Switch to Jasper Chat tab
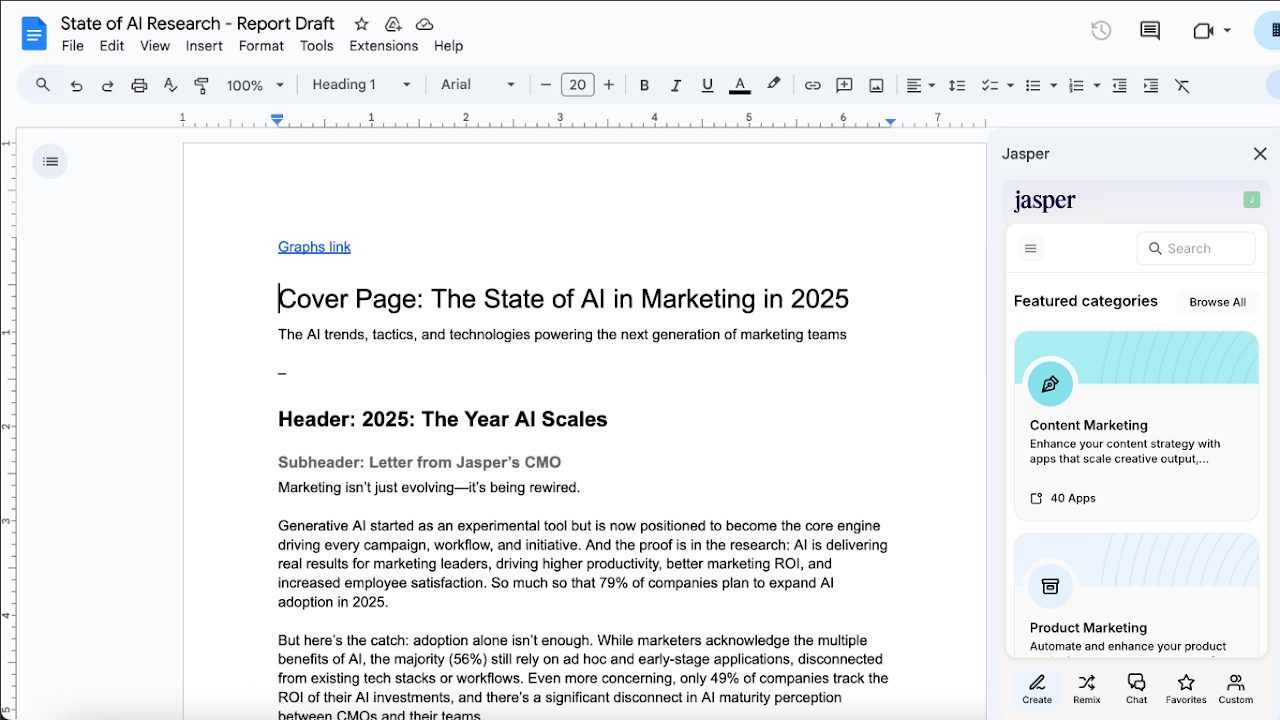The width and height of the screenshot is (1280, 720). click(x=1136, y=688)
